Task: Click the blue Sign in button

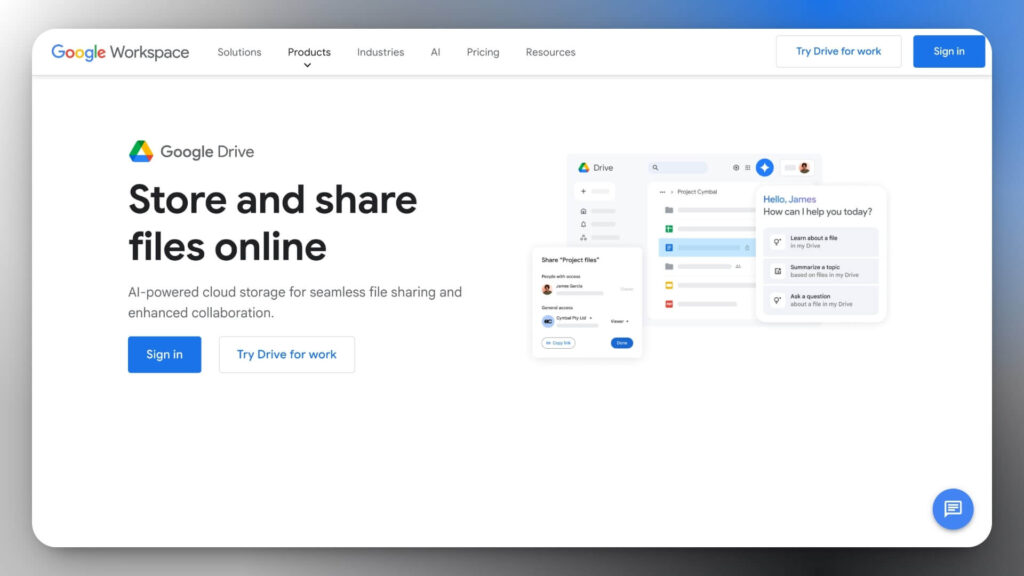Action: click(948, 51)
